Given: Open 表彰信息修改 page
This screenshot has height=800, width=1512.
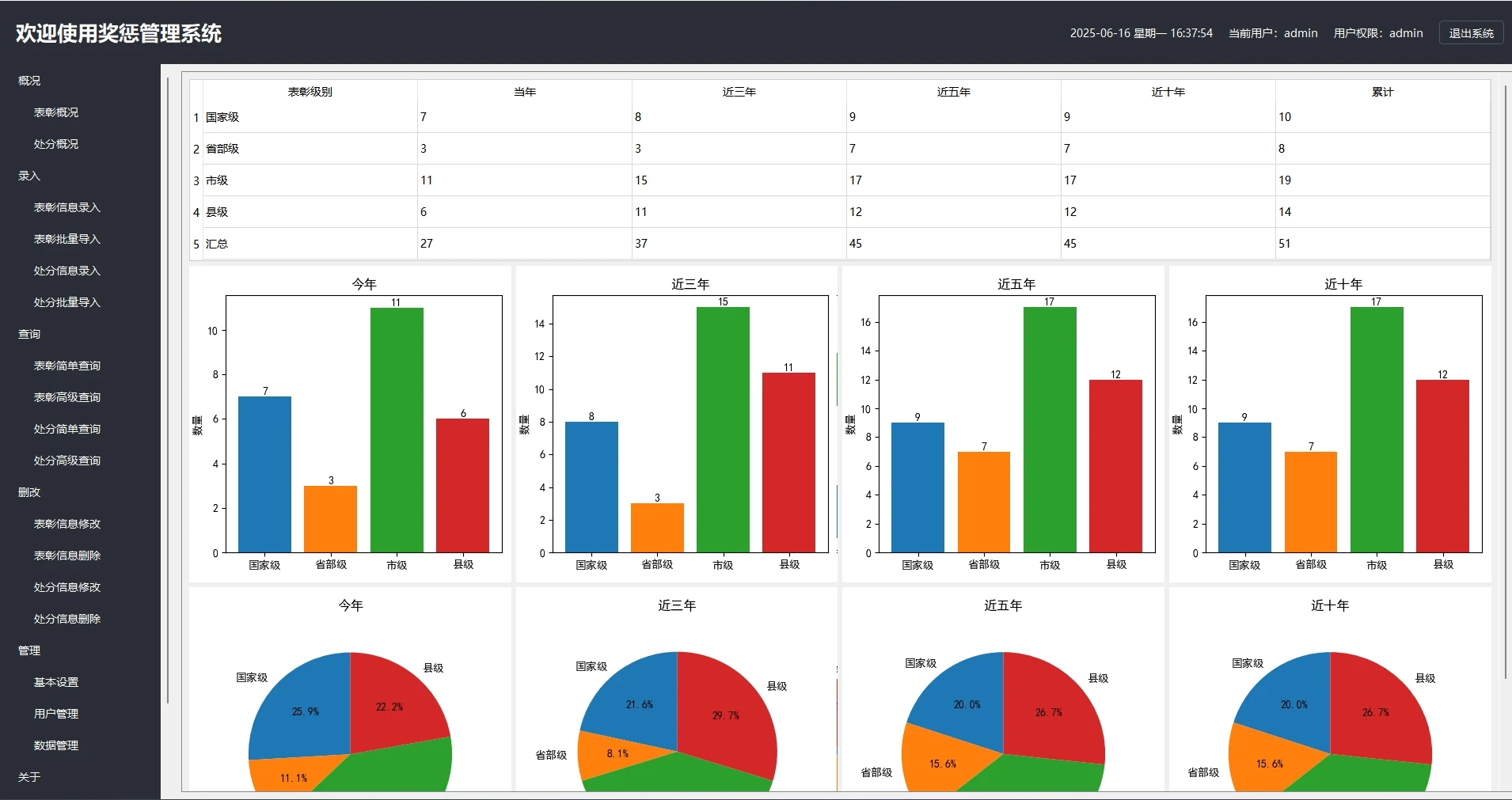Looking at the screenshot, I should [67, 524].
